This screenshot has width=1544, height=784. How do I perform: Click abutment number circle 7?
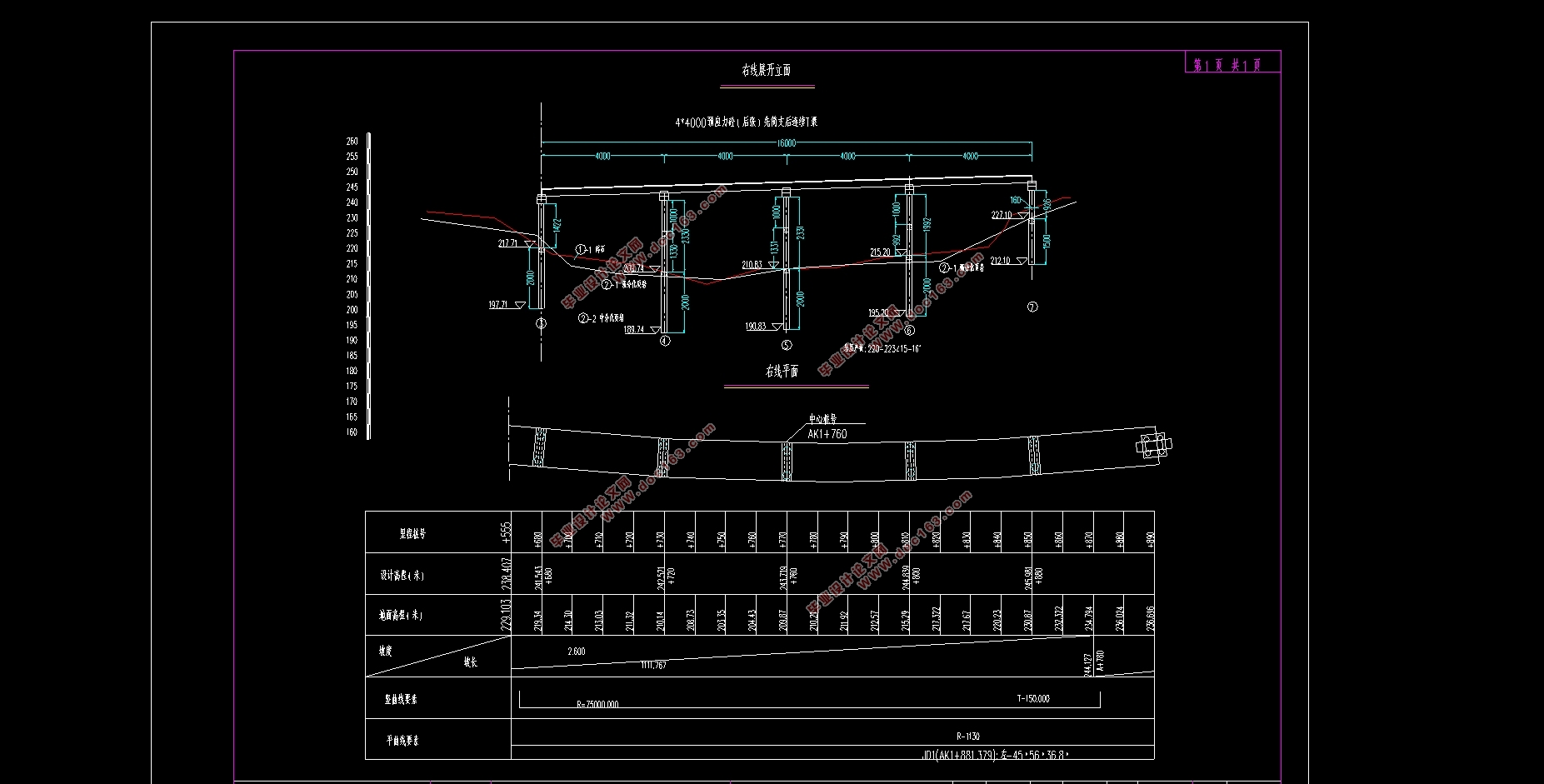click(1032, 307)
